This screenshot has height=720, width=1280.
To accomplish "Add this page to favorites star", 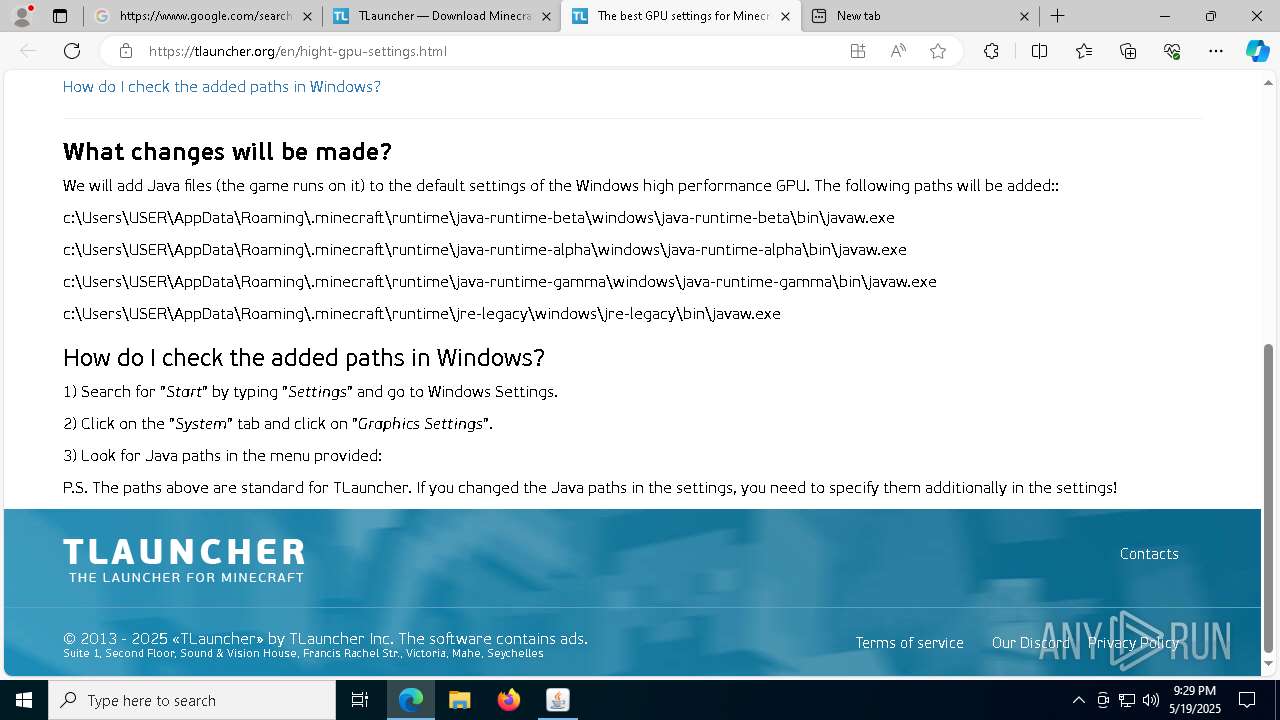I will [938, 51].
